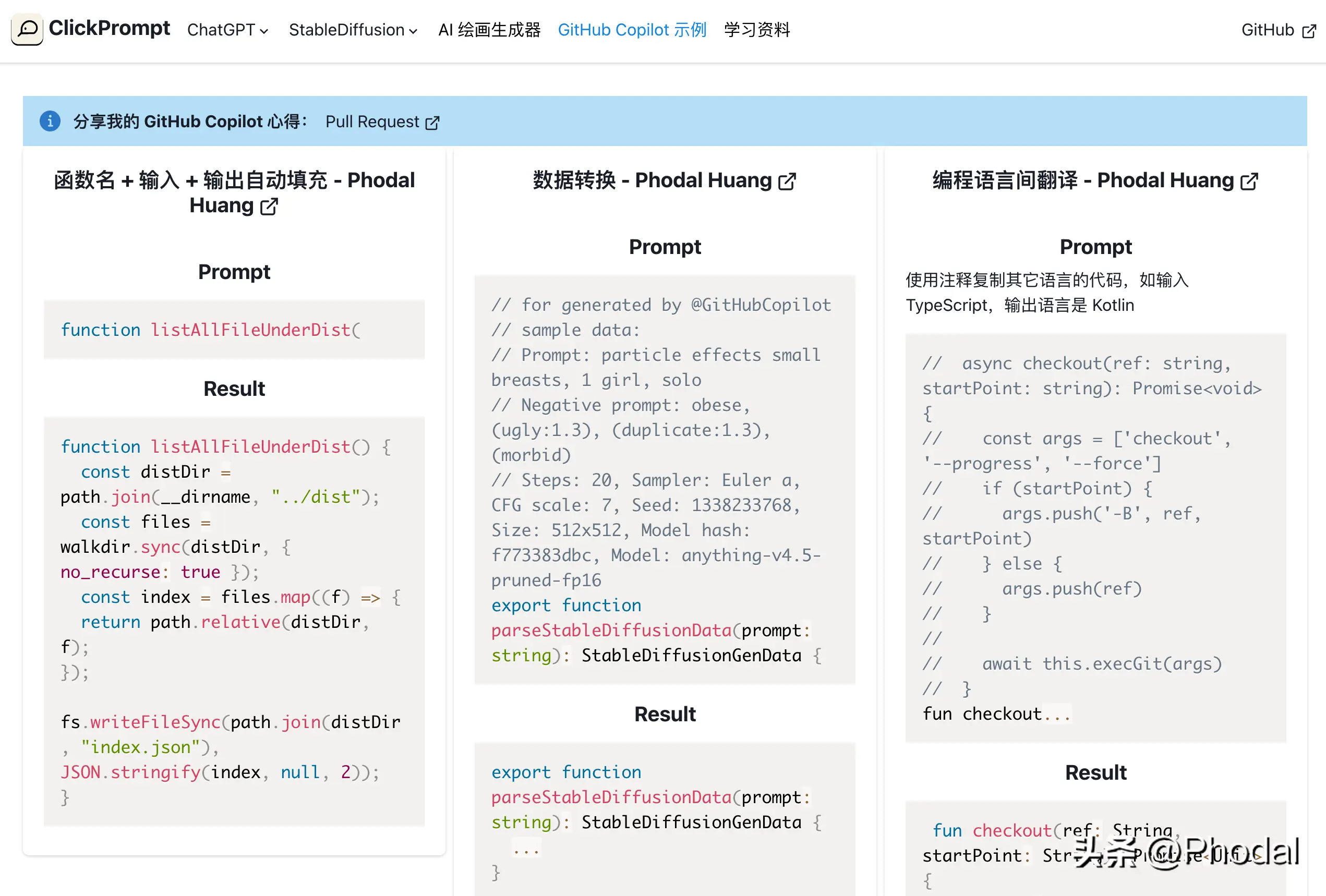Image resolution: width=1326 pixels, height=896 pixels.
Task: Click "'--progress', '--force']" comment line
Action: point(1042,463)
